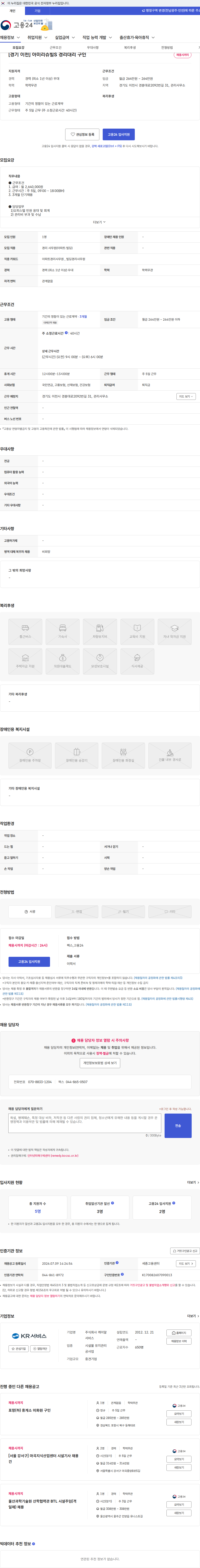
Task: Open 지도 보기 for work location
Action: pos(186,396)
